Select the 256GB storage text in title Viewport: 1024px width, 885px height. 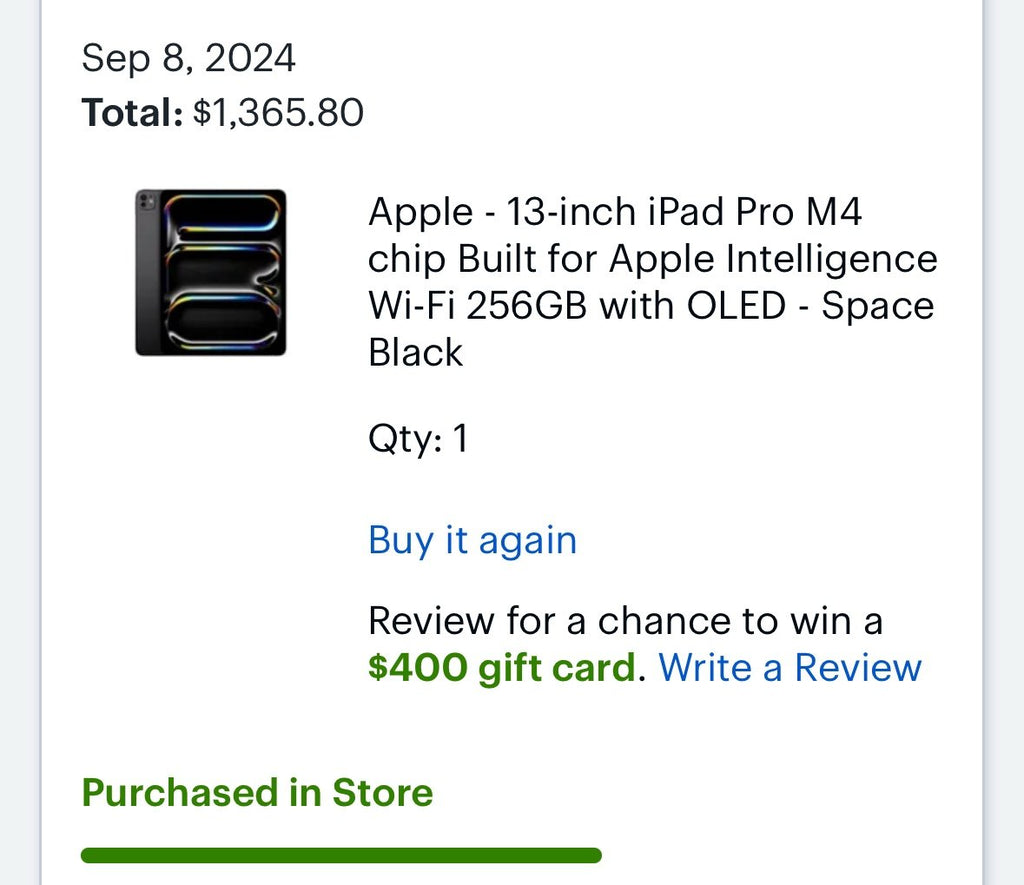(548, 305)
